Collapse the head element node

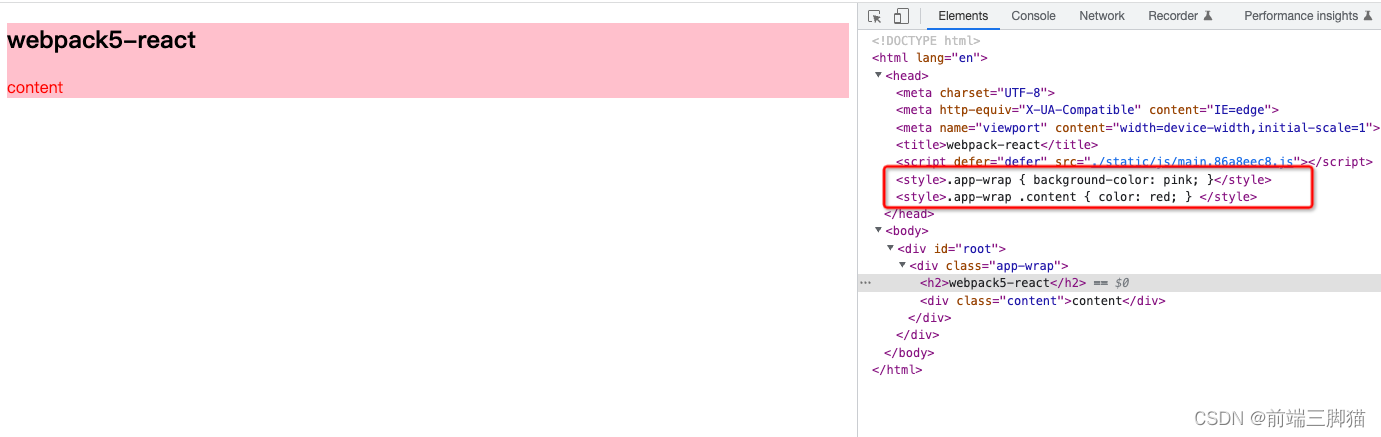pyautogui.click(x=878, y=75)
